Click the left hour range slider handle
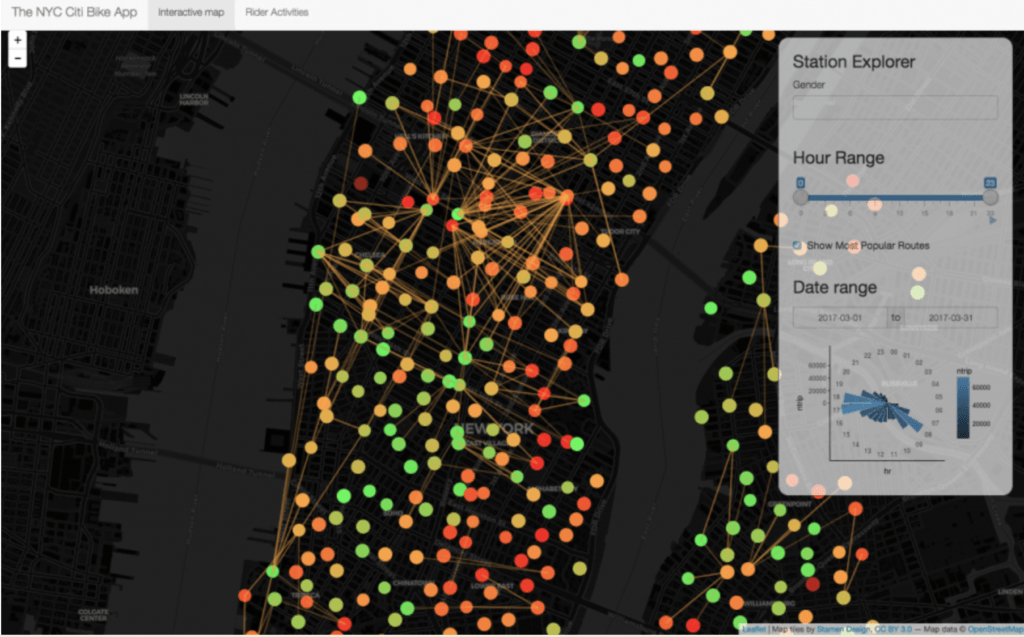Viewport: 1024px width, 637px height. pos(800,197)
